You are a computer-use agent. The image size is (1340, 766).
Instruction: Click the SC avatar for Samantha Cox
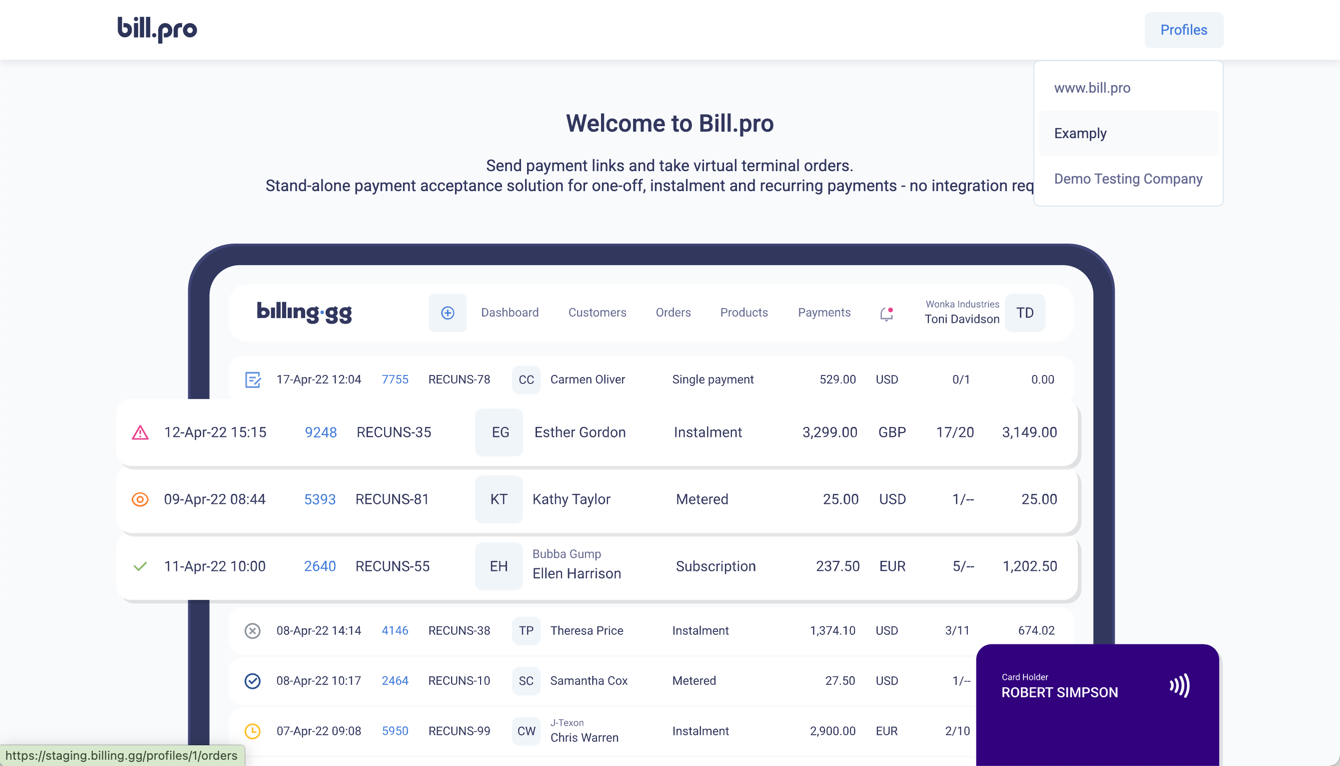[526, 681]
